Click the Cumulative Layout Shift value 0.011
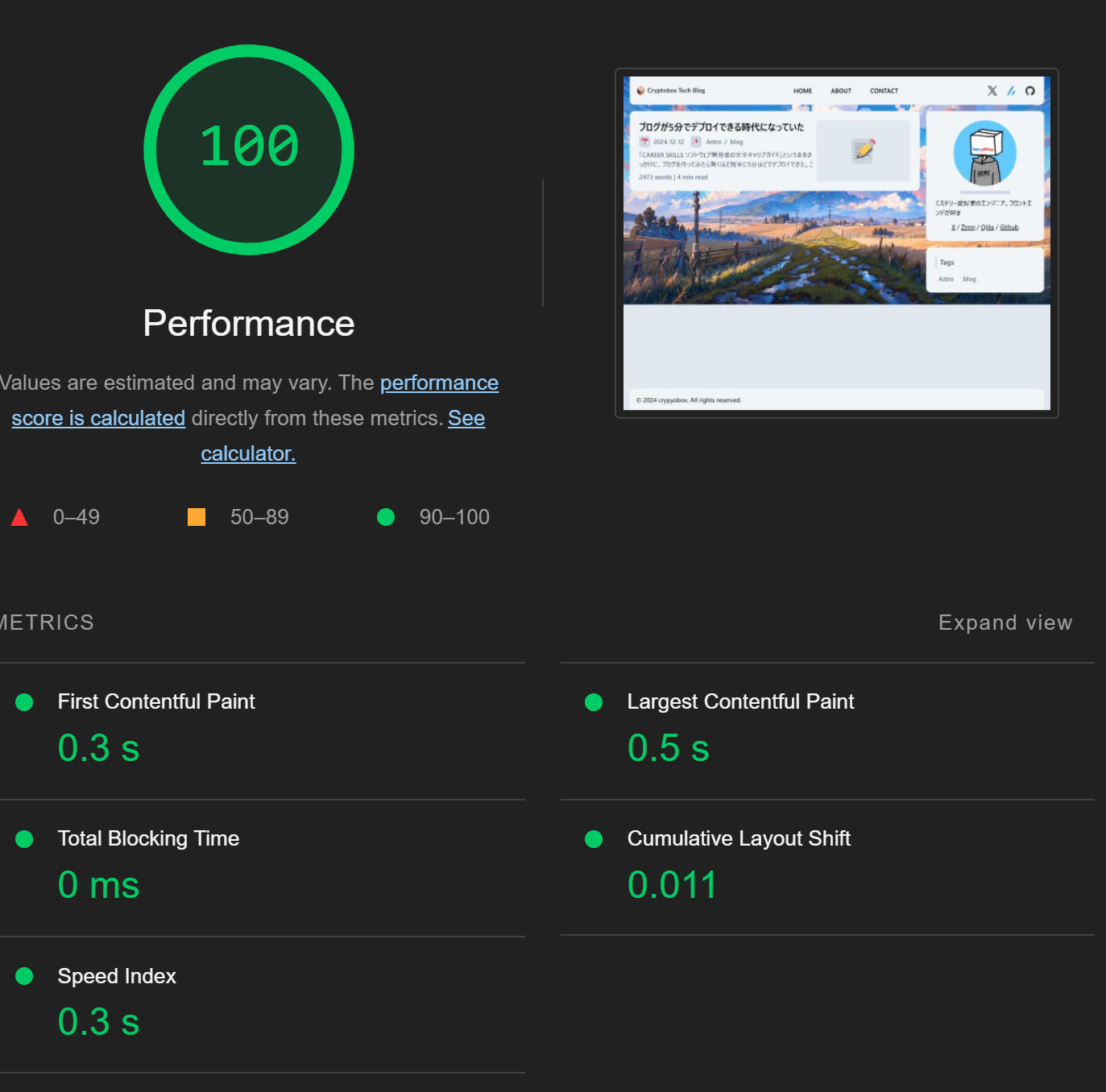The height and width of the screenshot is (1092, 1106). coord(673,885)
